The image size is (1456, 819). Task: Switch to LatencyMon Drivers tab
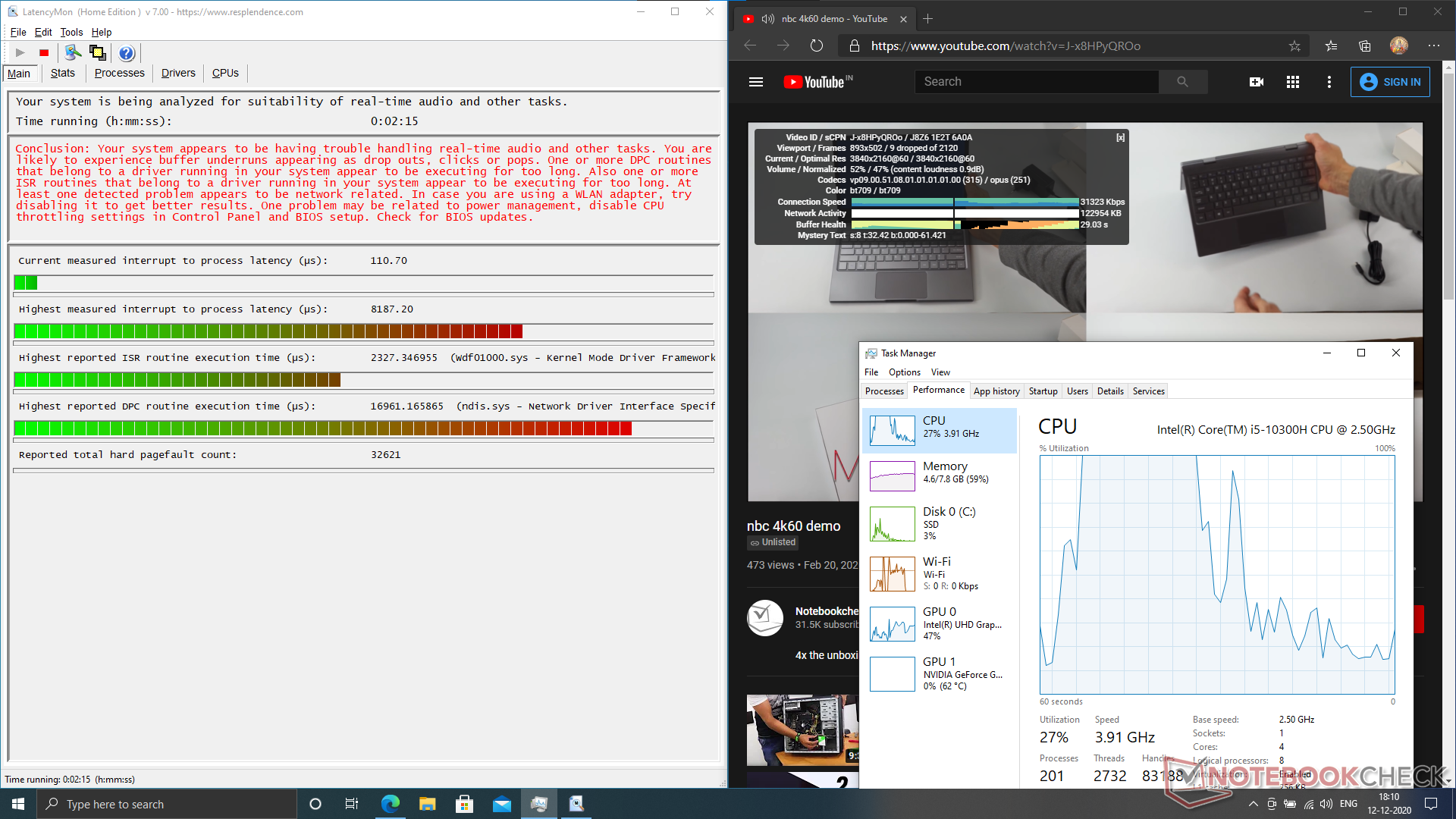coord(178,74)
